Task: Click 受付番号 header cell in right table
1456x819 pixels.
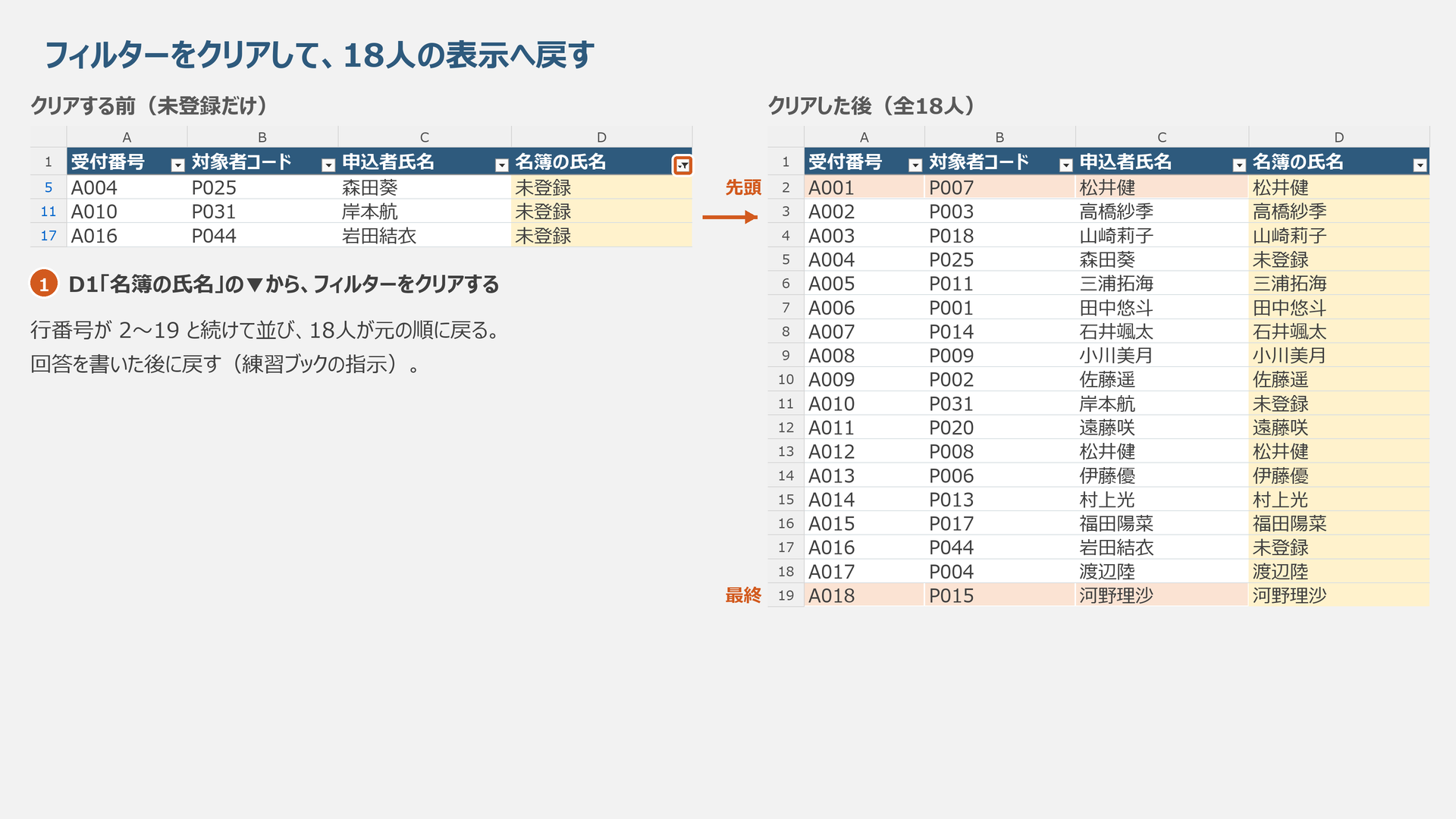Action: coord(864,162)
